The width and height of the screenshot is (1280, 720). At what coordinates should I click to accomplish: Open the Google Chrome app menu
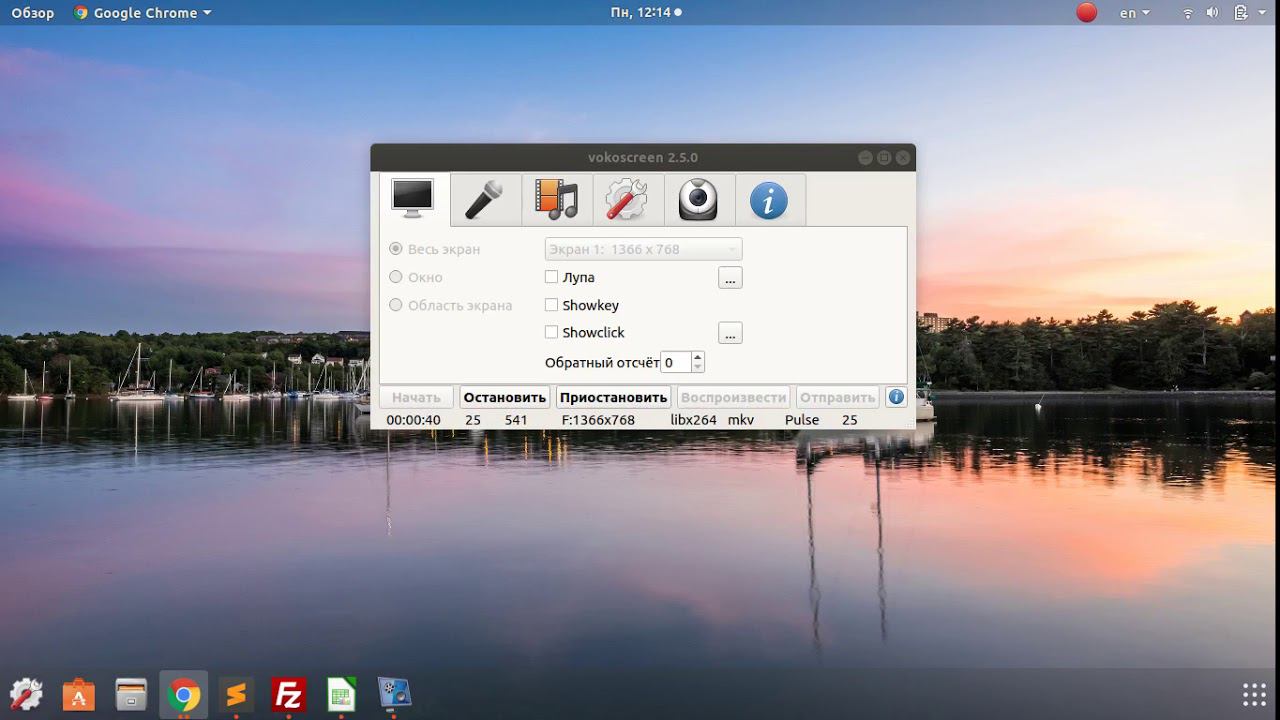143,13
